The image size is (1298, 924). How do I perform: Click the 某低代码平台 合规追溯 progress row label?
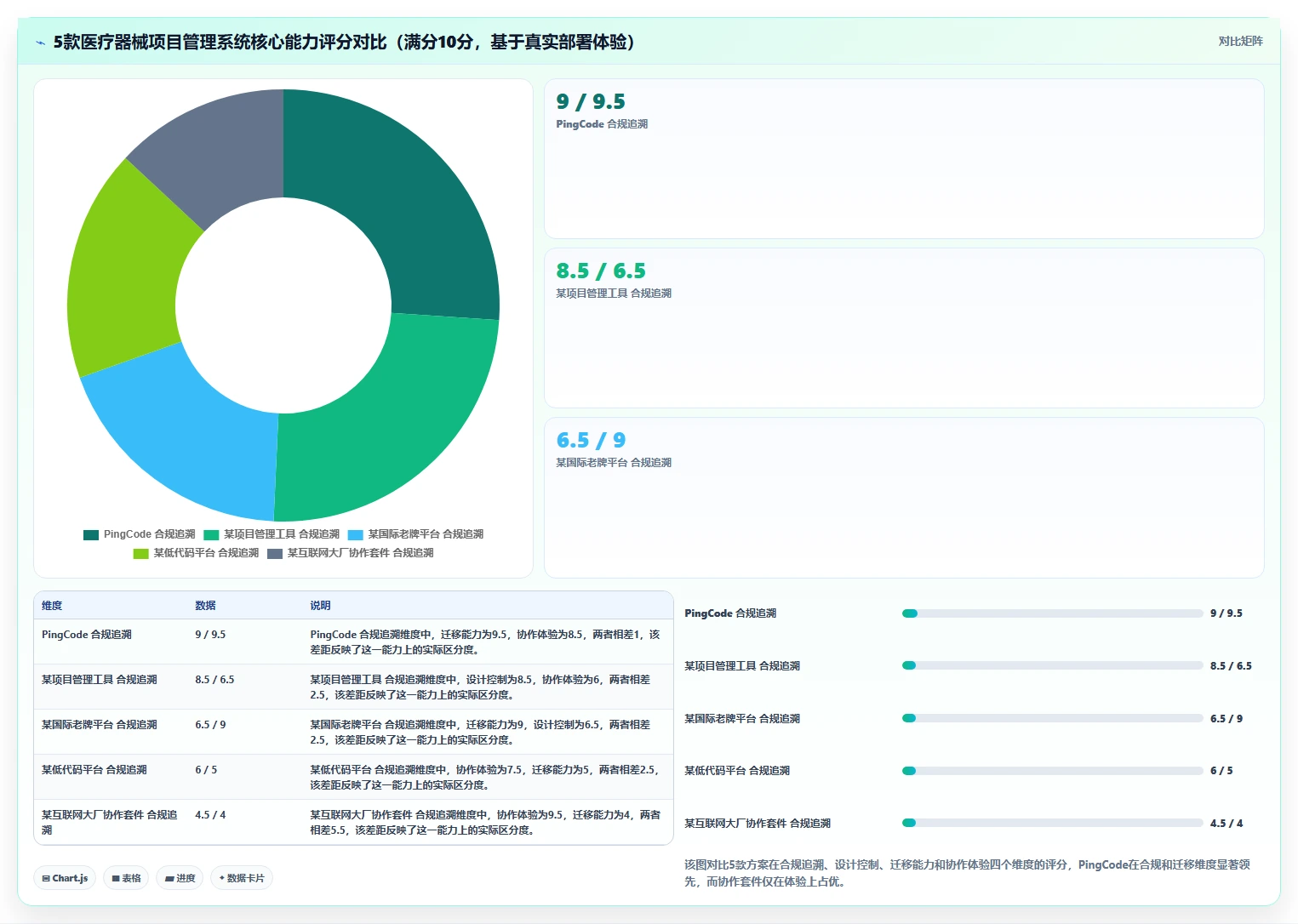click(737, 771)
